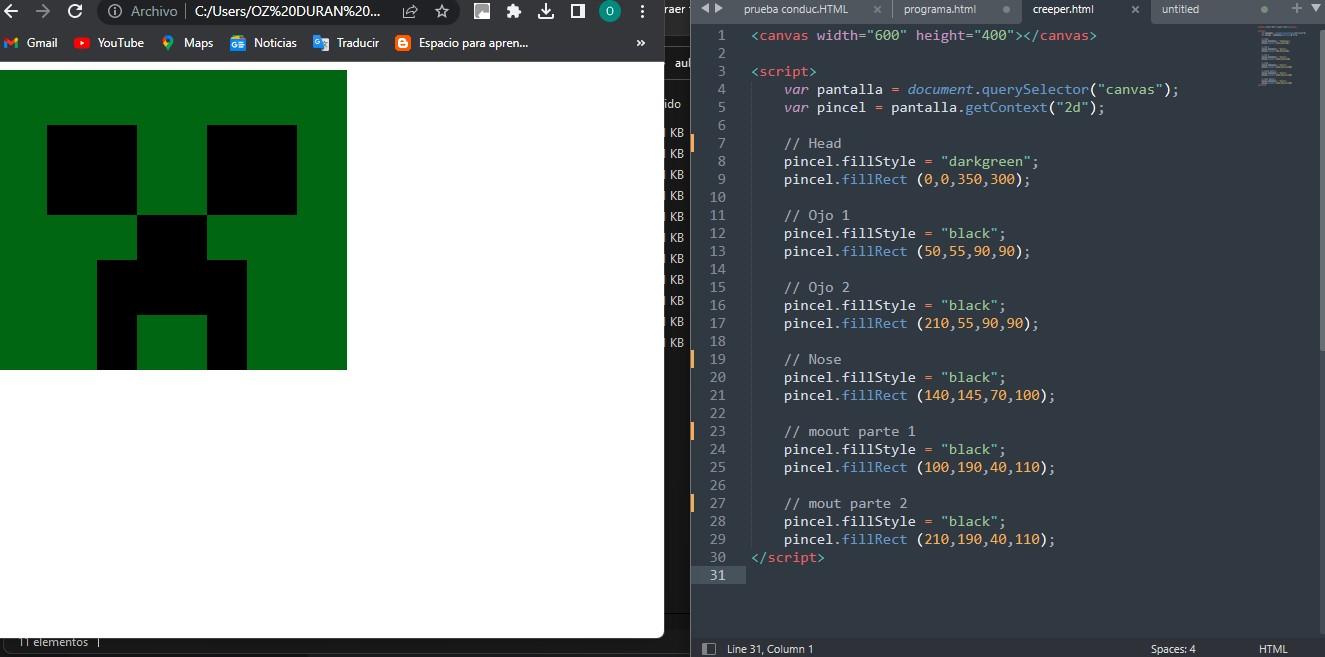Open the image extension icon in Chrome toolbar
The image size is (1325, 657).
(482, 11)
